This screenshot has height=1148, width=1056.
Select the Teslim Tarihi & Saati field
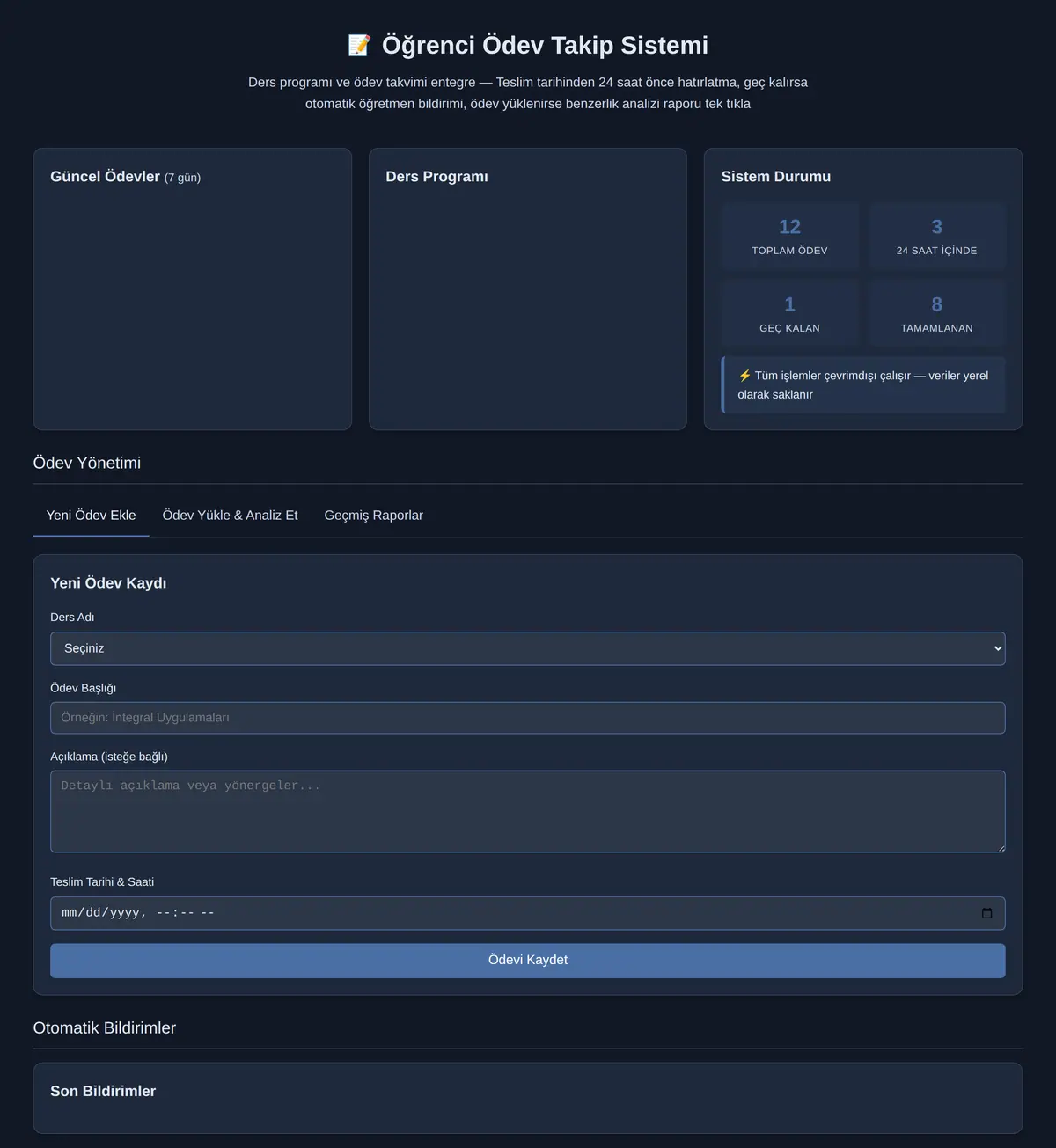[x=528, y=913]
